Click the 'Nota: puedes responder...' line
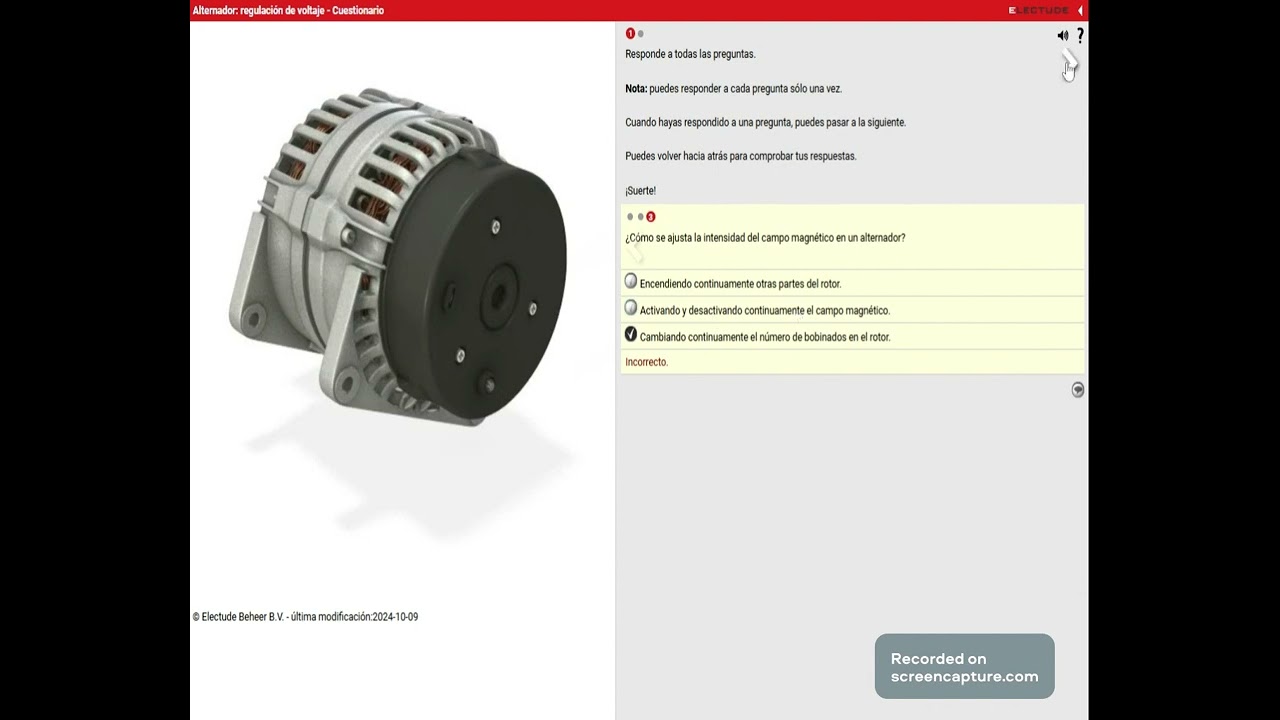Image resolution: width=1280 pixels, height=720 pixels. click(733, 89)
